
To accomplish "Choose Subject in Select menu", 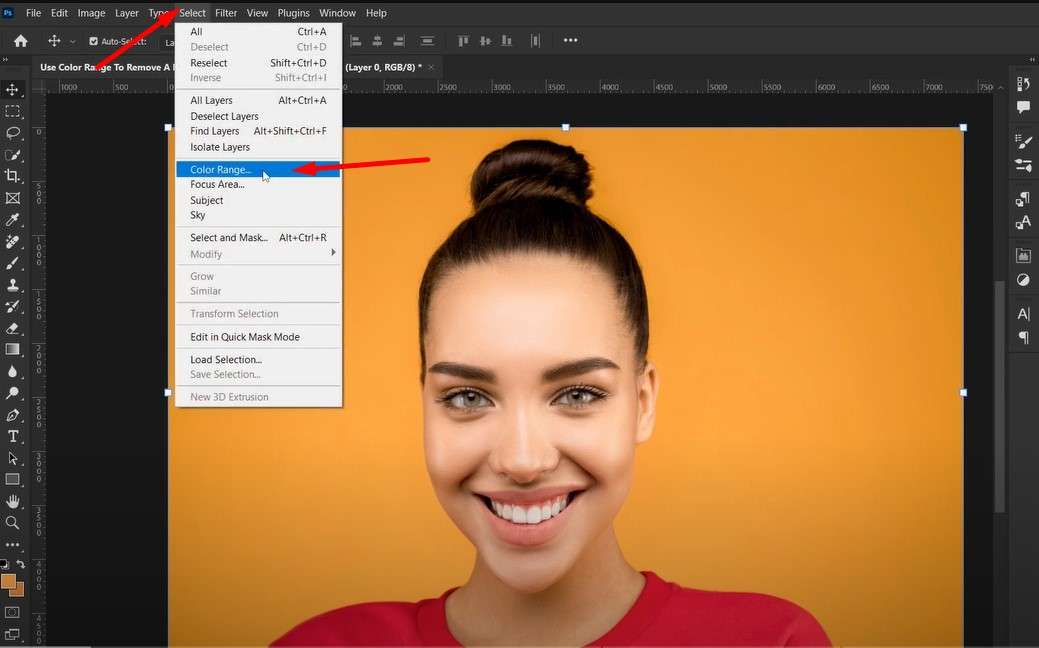I will click(x=258, y=200).
